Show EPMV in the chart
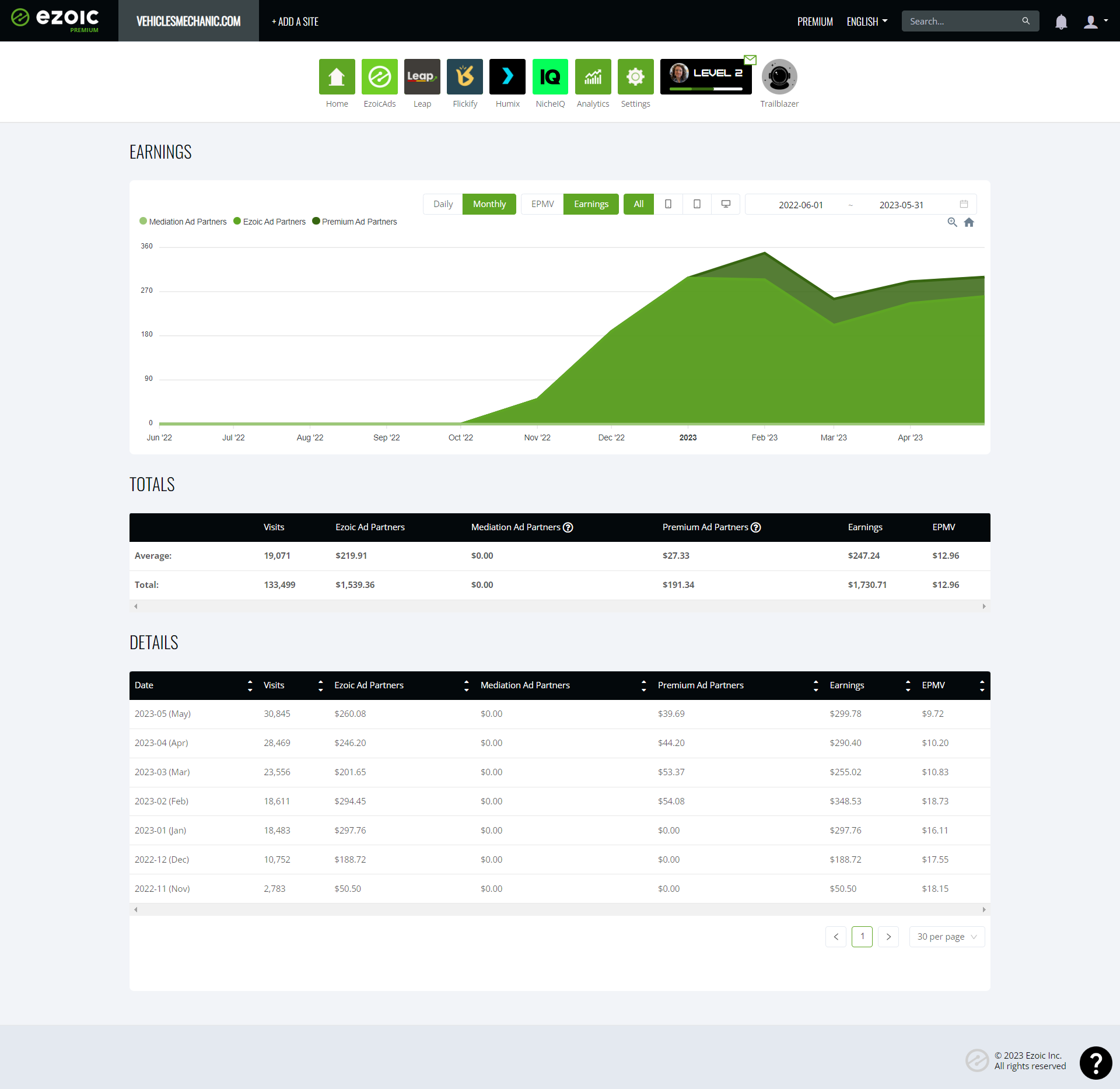This screenshot has width=1120, height=1089. tap(542, 204)
